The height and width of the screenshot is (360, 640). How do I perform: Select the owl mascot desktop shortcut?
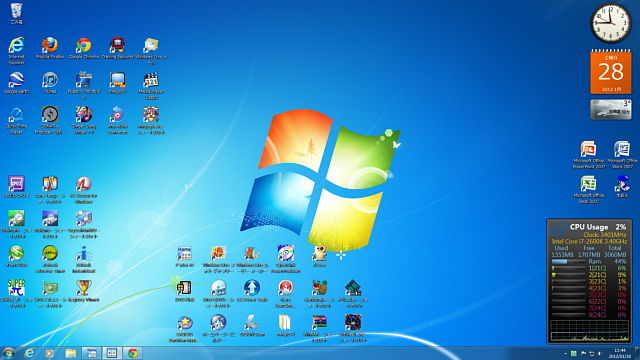click(x=319, y=256)
